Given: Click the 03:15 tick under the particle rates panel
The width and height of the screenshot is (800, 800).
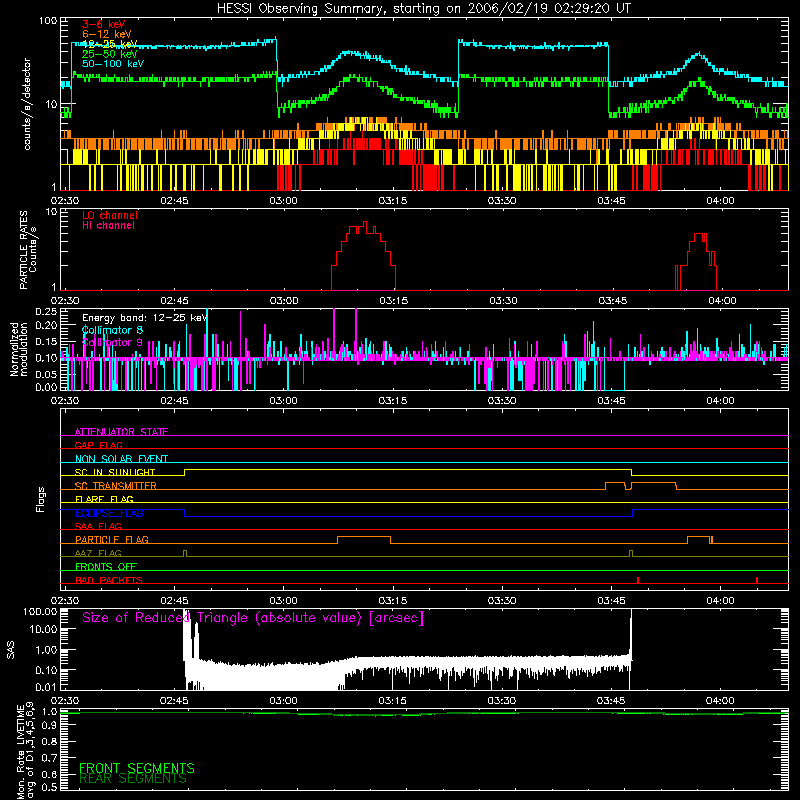Looking at the screenshot, I should tap(393, 301).
